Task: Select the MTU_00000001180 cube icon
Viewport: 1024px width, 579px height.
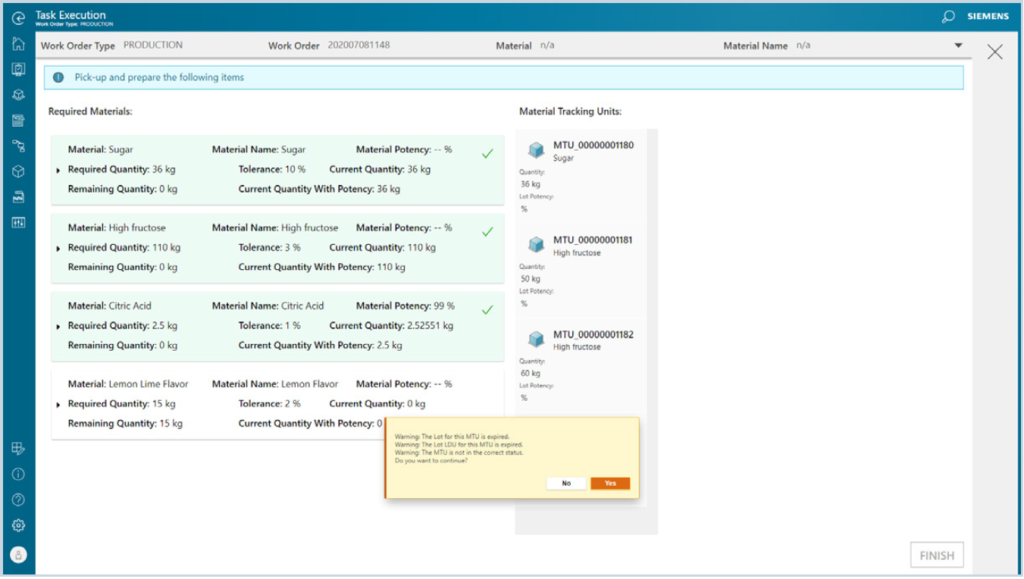Action: click(536, 150)
